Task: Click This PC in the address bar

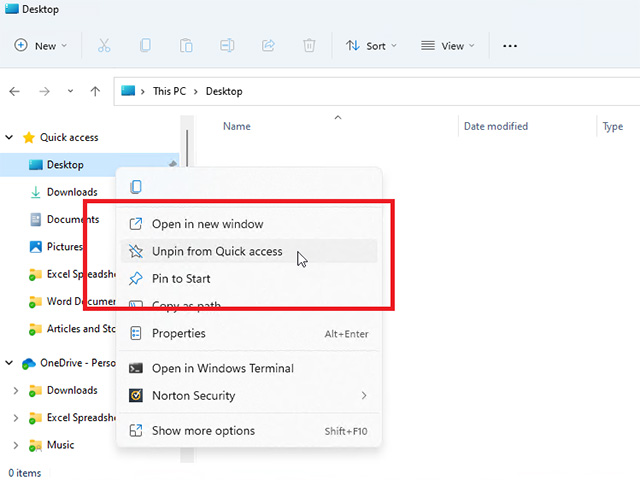Action: pyautogui.click(x=169, y=91)
